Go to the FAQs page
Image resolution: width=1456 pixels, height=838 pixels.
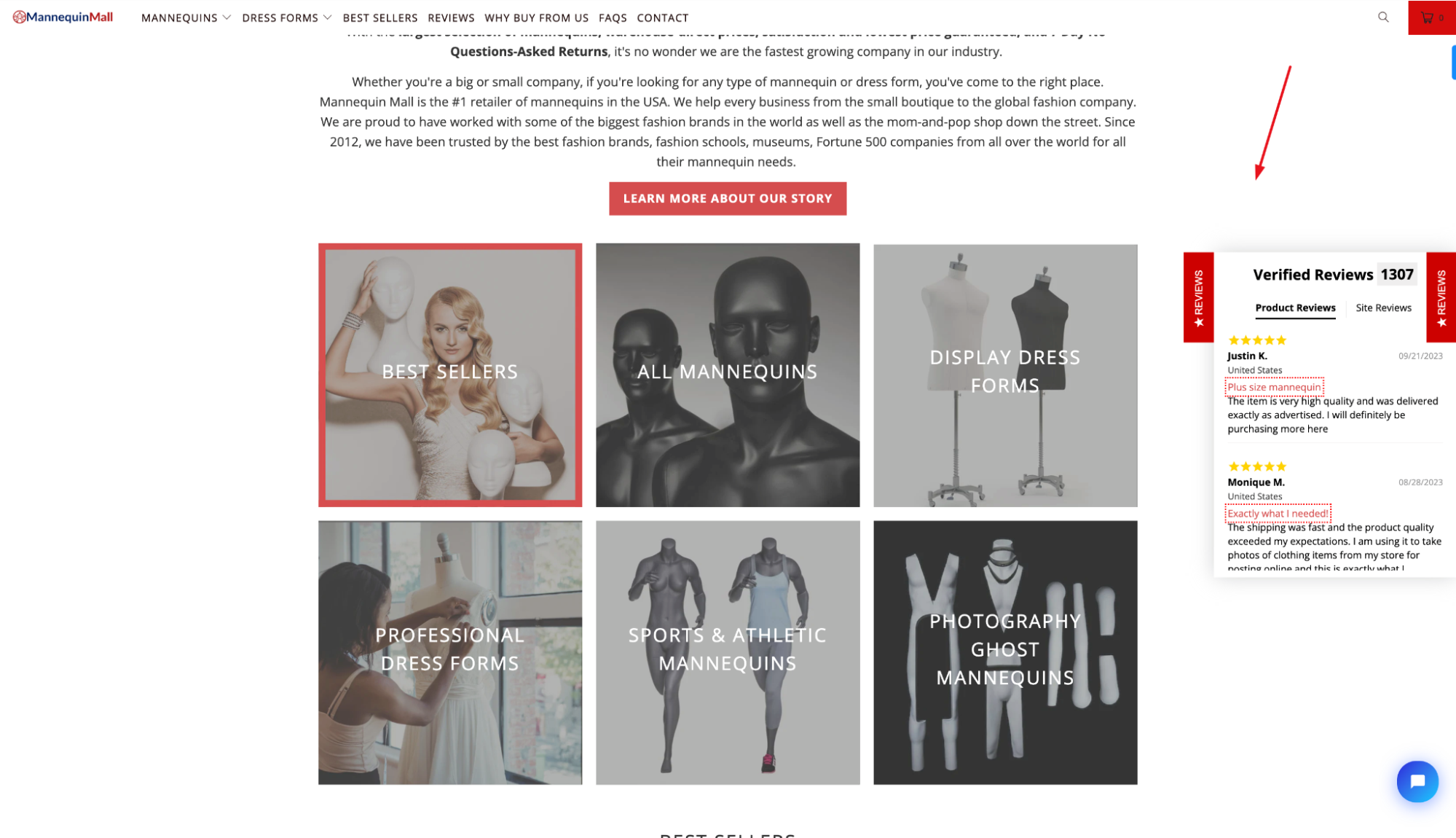tap(613, 17)
